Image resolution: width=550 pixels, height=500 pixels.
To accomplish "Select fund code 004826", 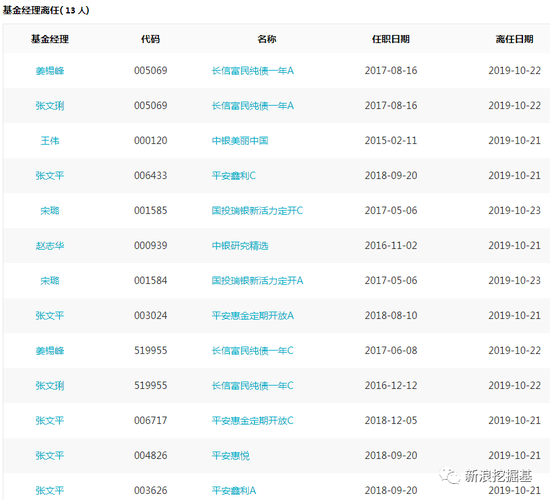I will click(150, 455).
